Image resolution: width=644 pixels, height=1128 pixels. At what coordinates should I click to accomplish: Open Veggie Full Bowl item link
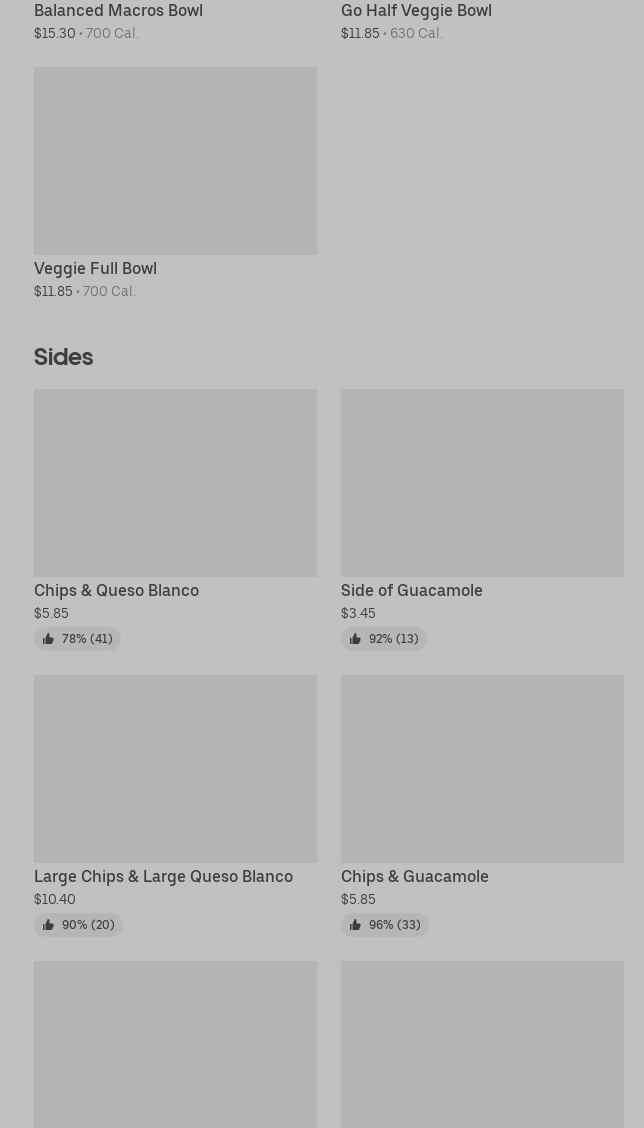coord(95,269)
